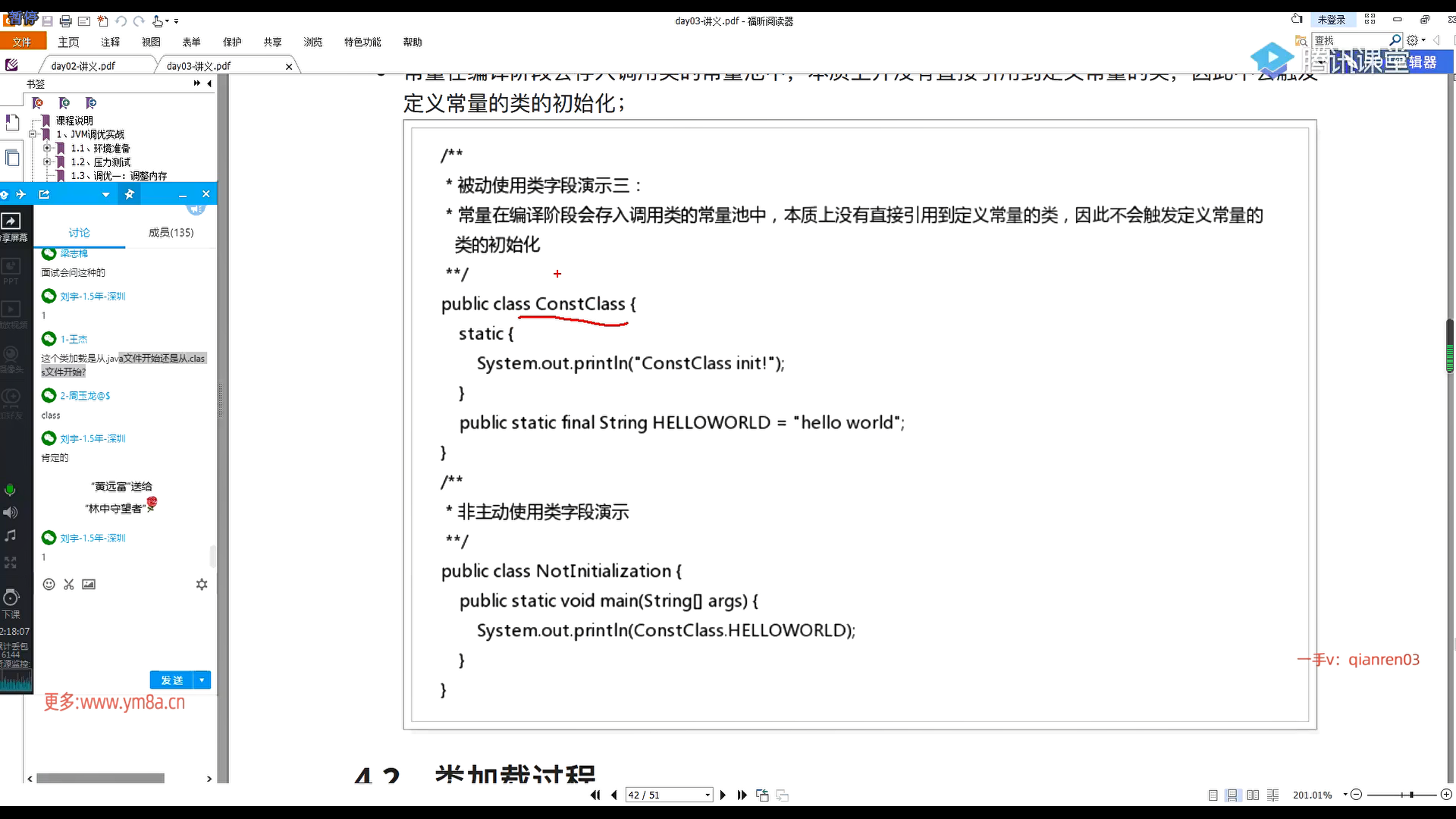The width and height of the screenshot is (1456, 819).
Task: Click the print icon in top toolbar
Action: pyautogui.click(x=65, y=21)
